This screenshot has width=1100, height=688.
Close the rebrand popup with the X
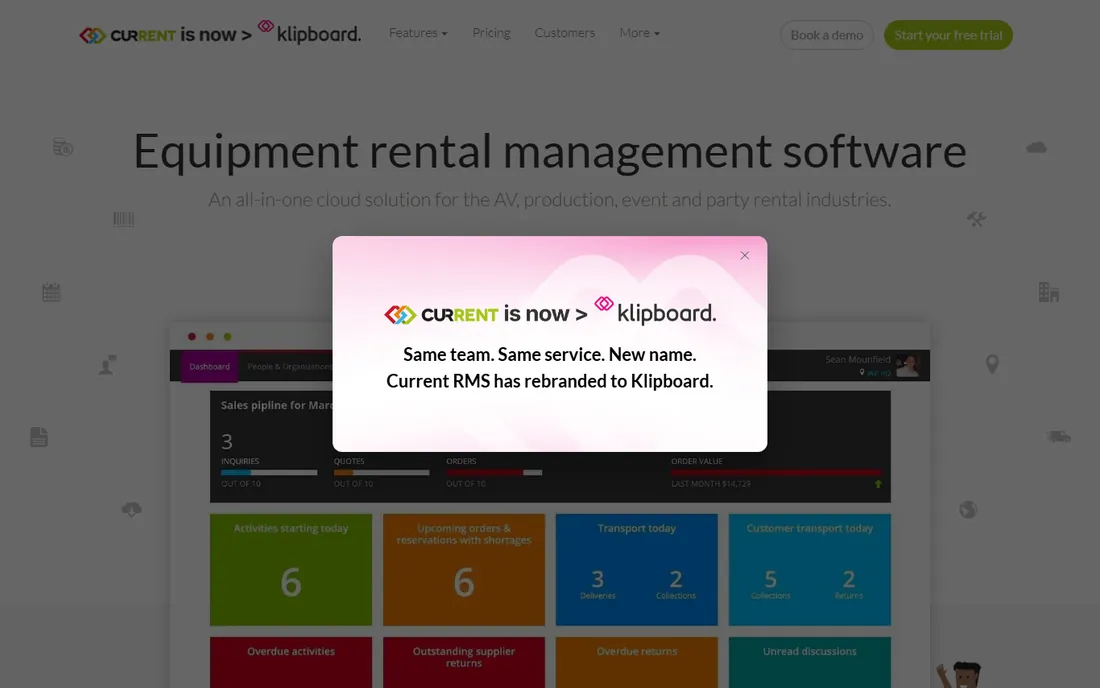744,255
